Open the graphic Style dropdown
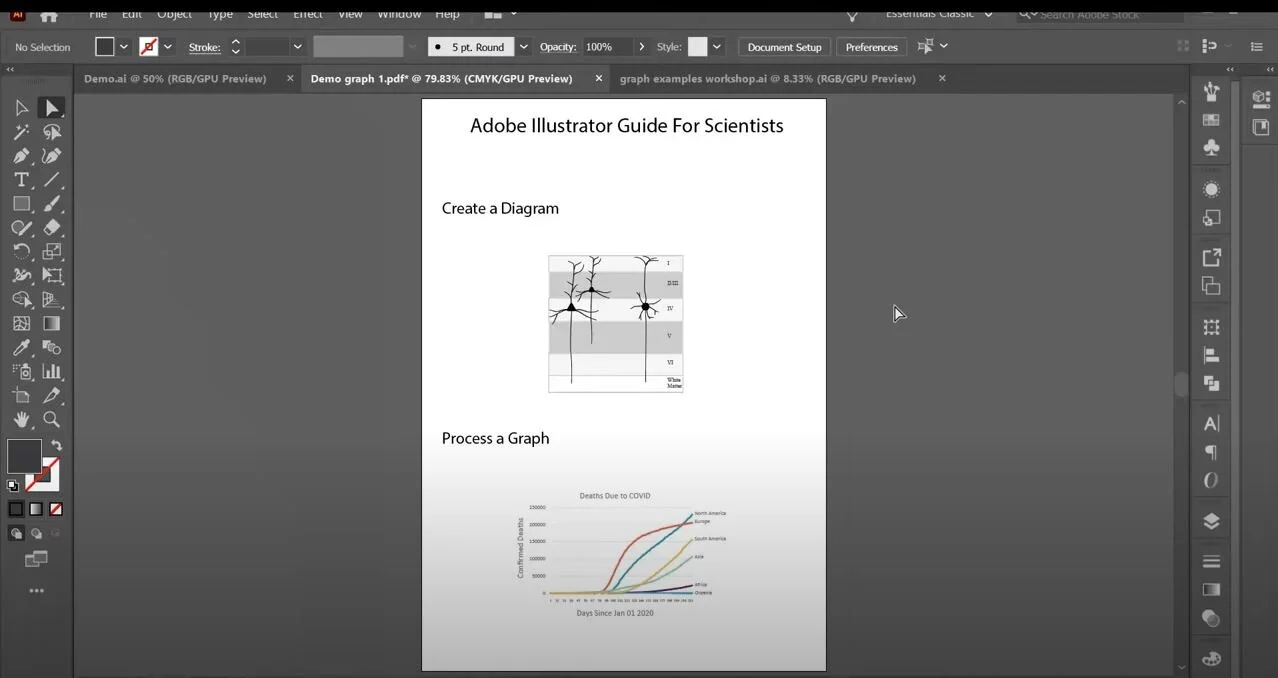1278x678 pixels. coord(718,47)
